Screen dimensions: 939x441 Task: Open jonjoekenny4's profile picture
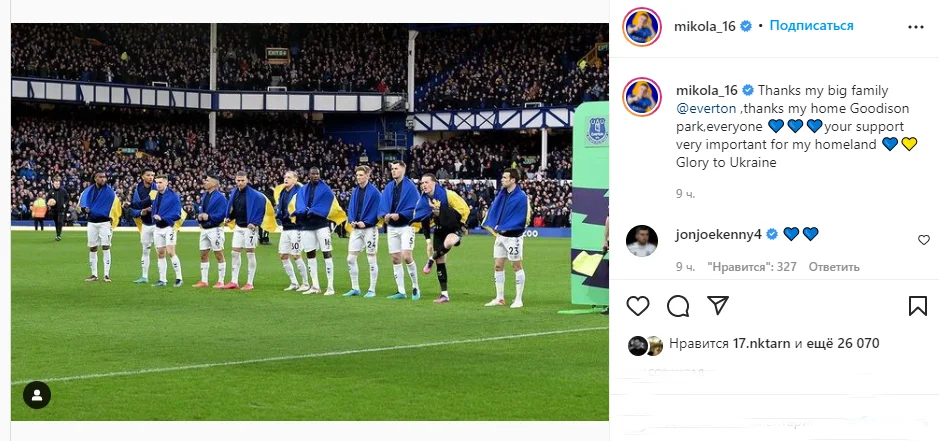641,241
